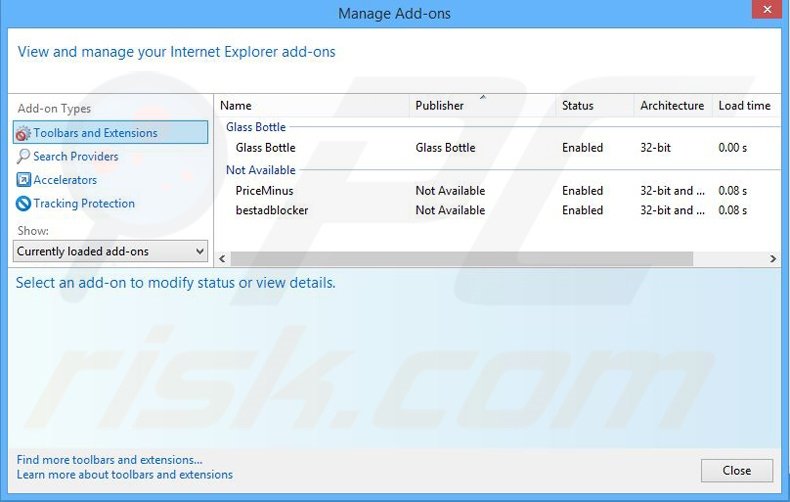Open the Currently loaded add-ons dropdown

tap(110, 252)
